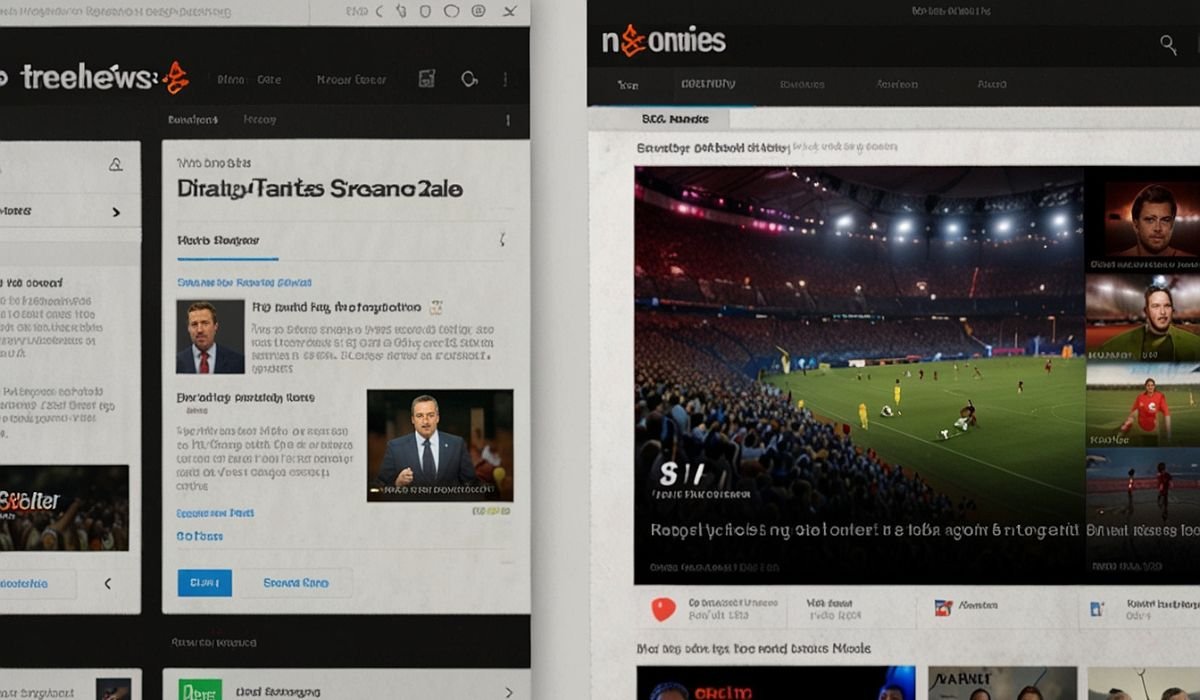Viewport: 1200px width, 700px height.
Task: Expand the left sidebar row with right chevron
Action: 116,212
